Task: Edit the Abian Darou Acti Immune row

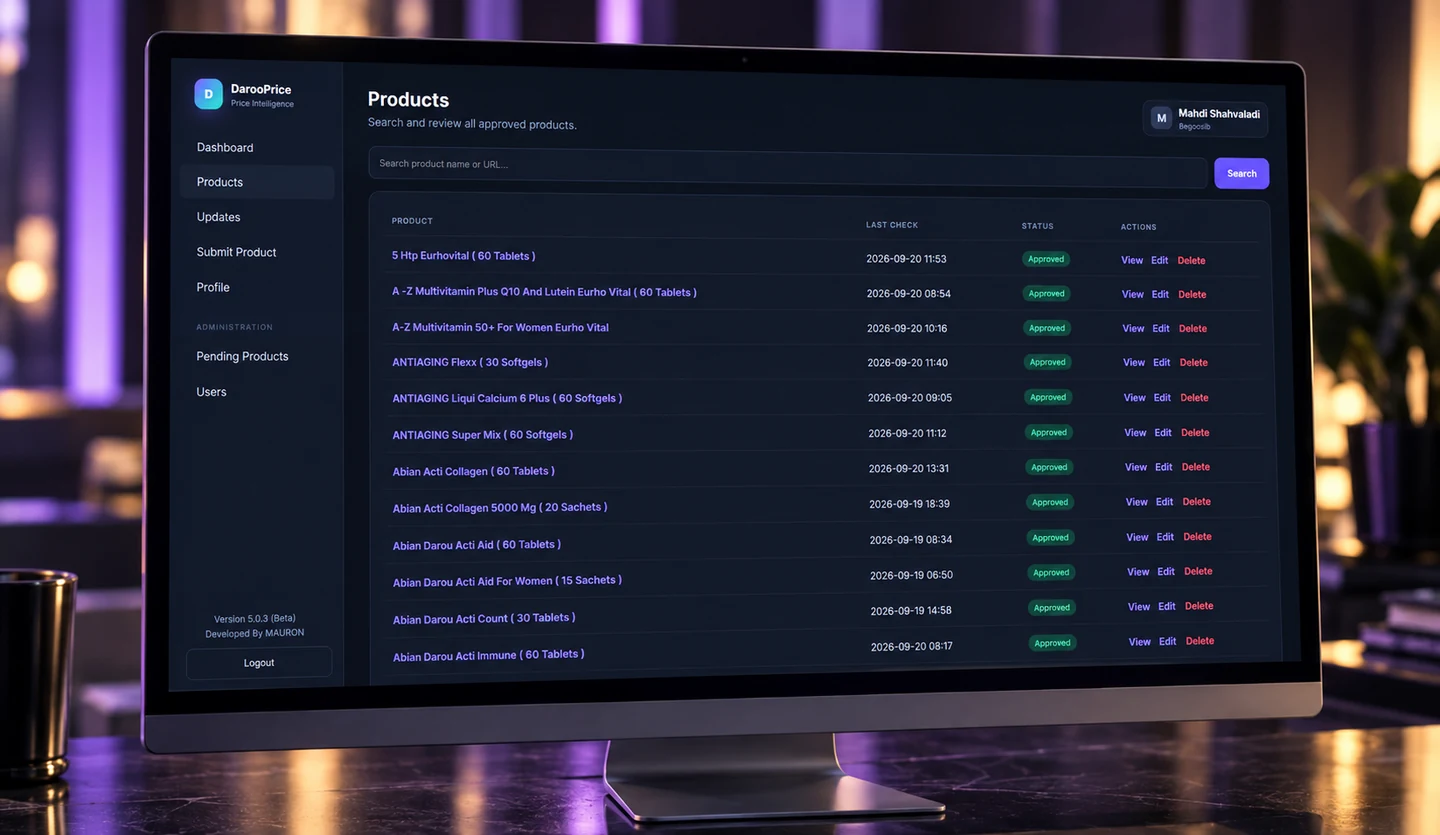Action: coord(1167,641)
